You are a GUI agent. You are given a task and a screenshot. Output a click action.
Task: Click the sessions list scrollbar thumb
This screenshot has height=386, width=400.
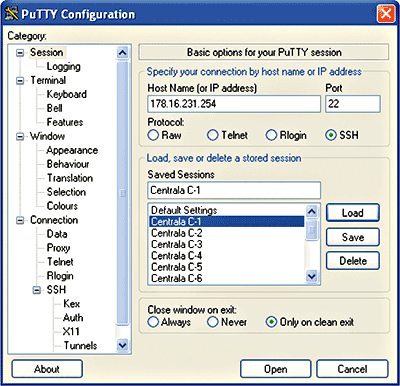pyautogui.click(x=312, y=229)
